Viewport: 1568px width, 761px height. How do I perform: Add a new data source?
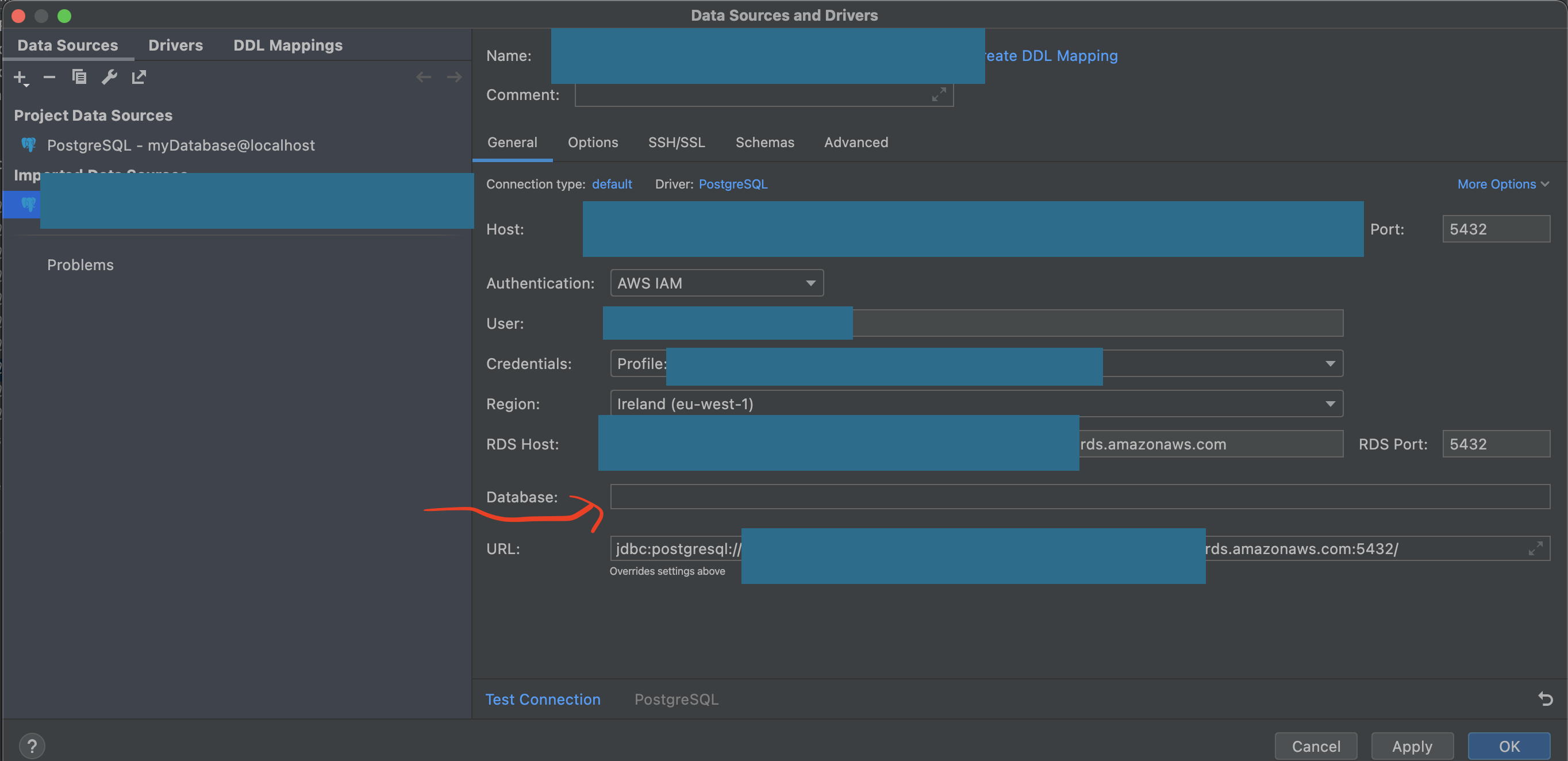(20, 78)
